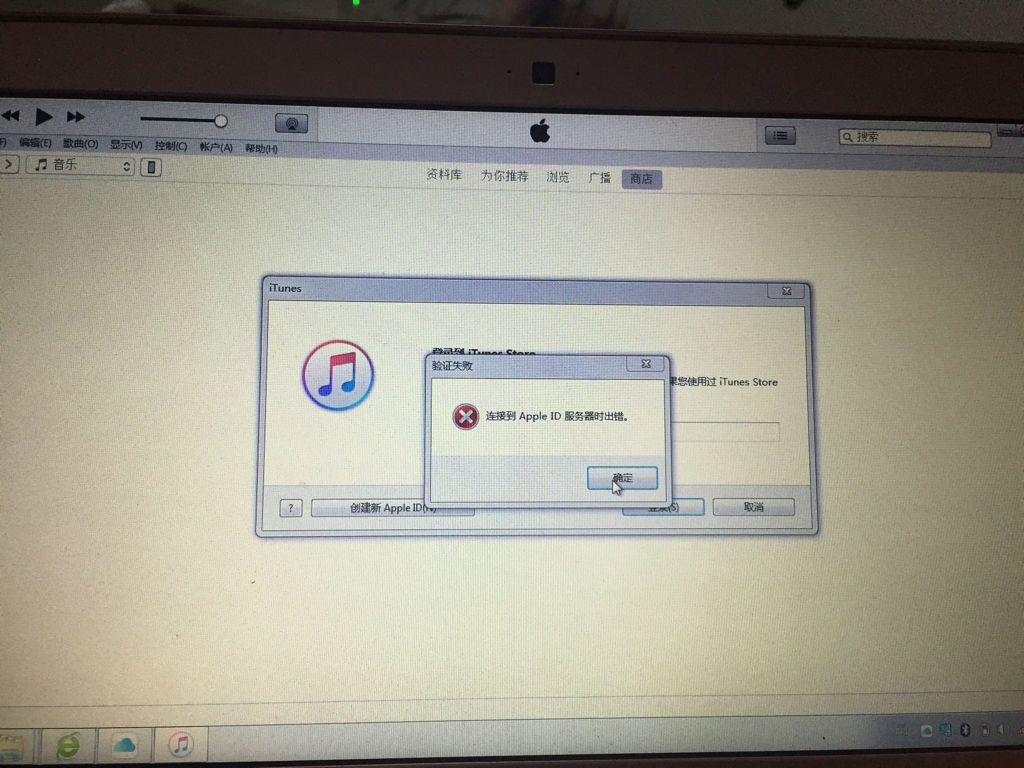Switch to the 广播 tab
Image resolution: width=1024 pixels, height=768 pixels.
point(600,178)
